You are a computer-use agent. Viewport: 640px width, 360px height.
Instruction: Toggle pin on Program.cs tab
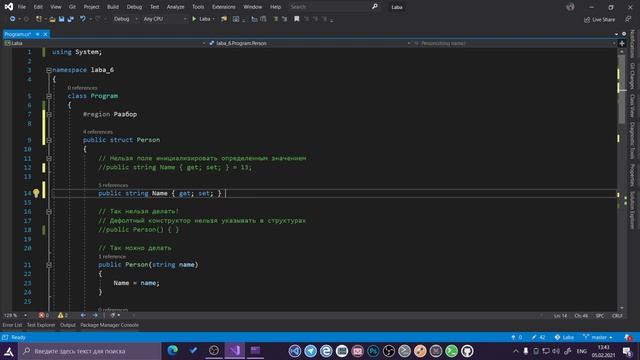38,34
